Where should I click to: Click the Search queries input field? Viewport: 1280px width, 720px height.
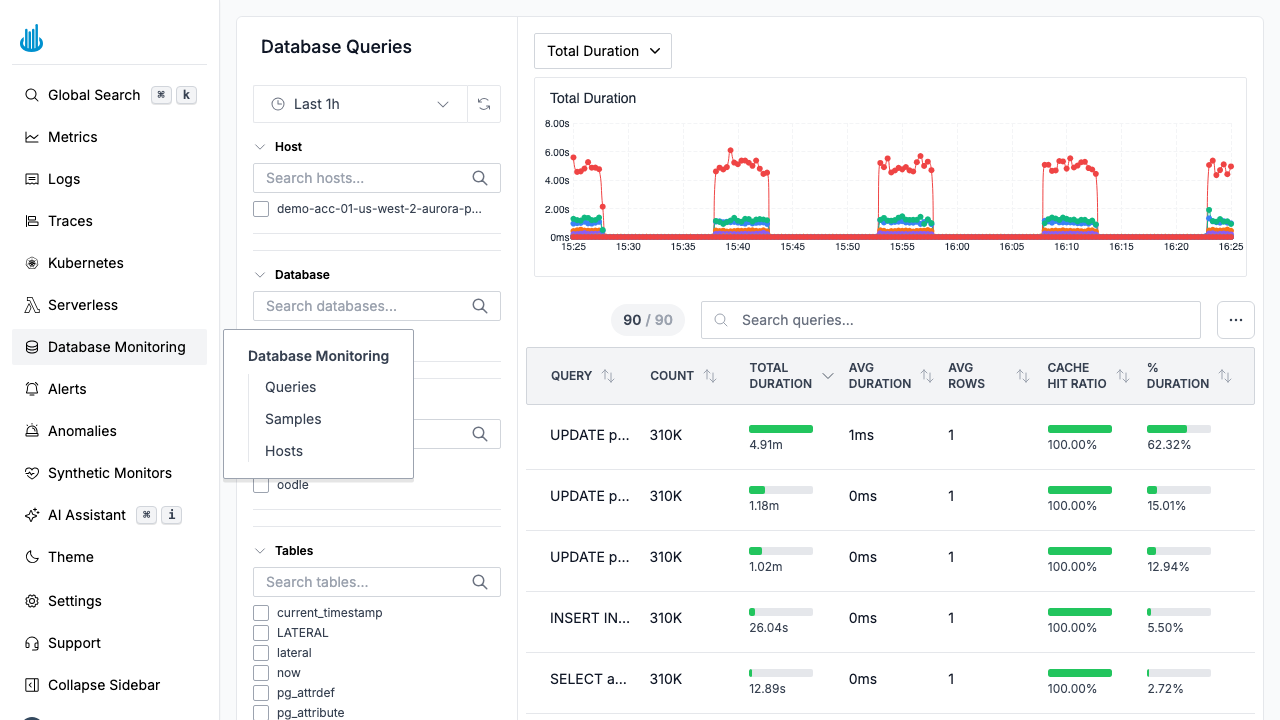click(x=950, y=320)
